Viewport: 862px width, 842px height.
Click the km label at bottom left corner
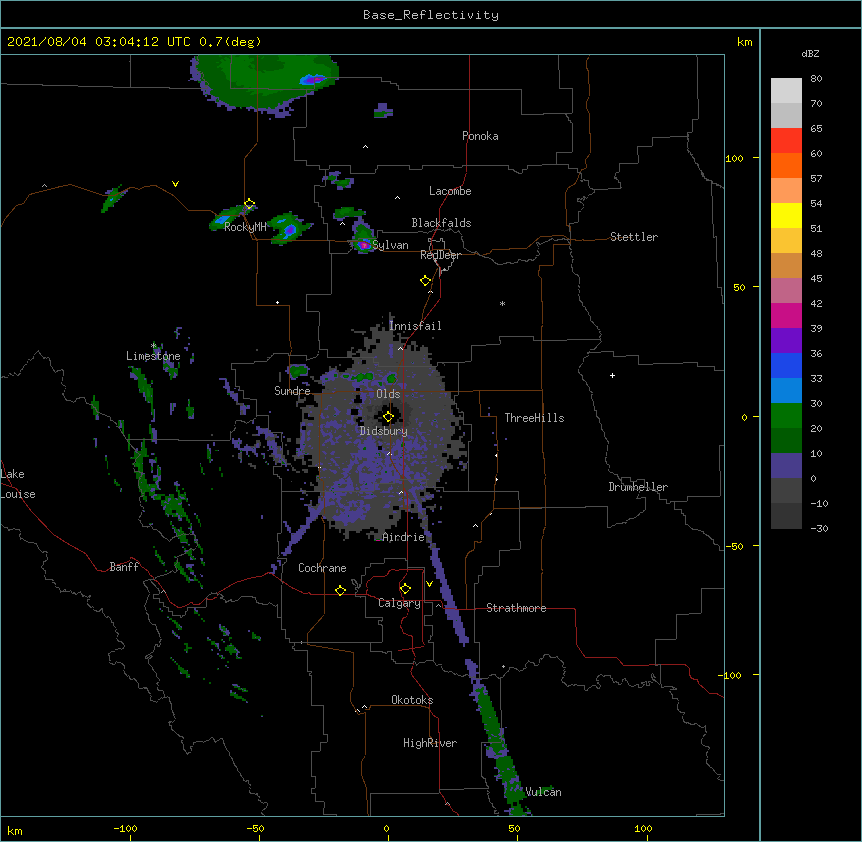click(15, 830)
